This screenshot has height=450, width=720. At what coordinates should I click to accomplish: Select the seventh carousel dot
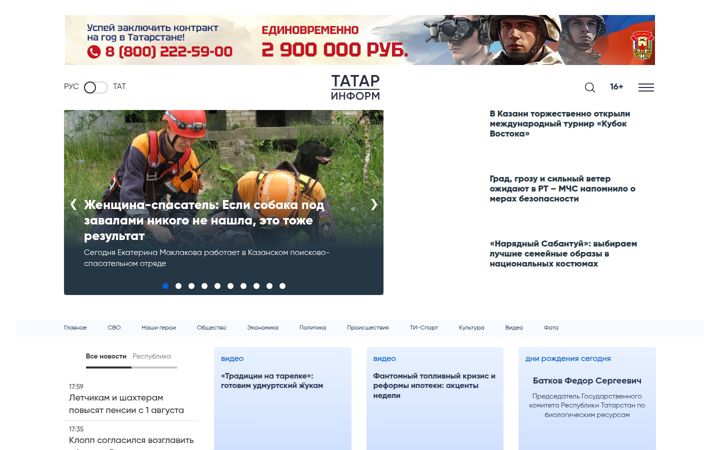click(x=243, y=286)
